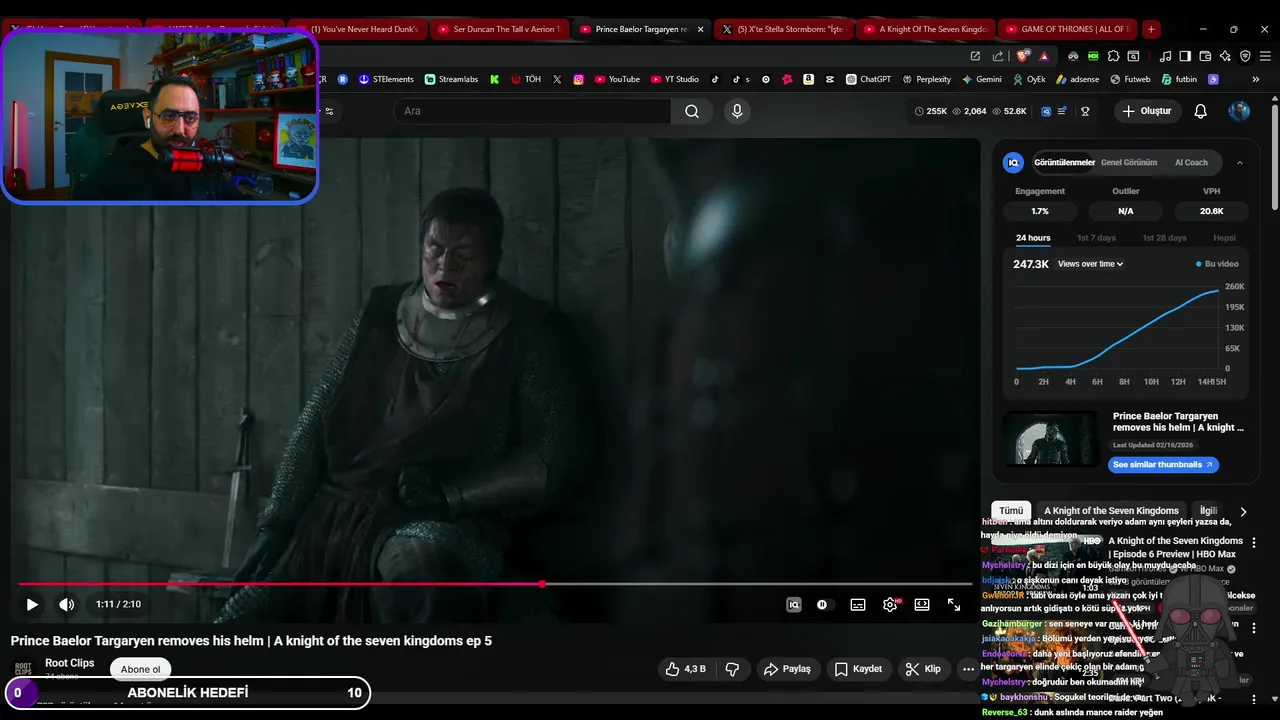
Task: Open YouTube bookmark
Action: click(616, 79)
